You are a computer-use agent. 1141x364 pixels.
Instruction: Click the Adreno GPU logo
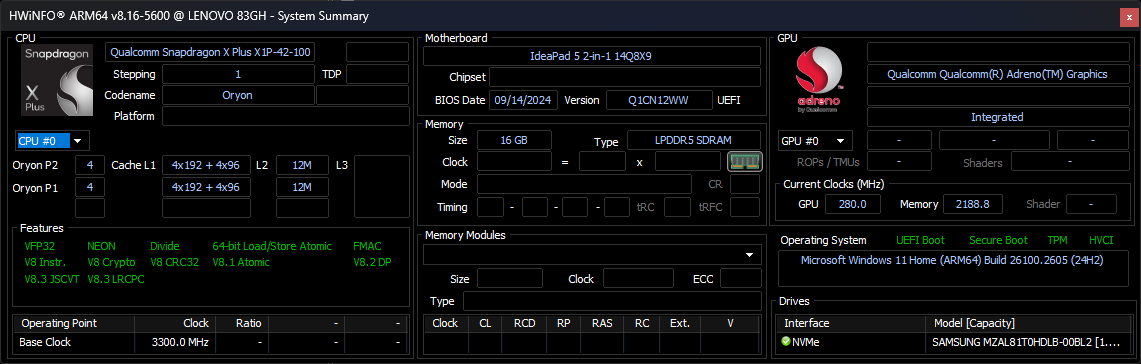click(819, 81)
